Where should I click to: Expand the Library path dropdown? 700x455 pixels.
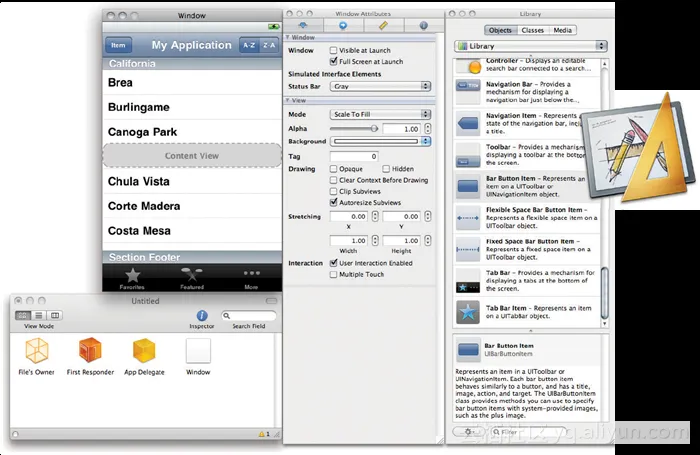pos(530,46)
